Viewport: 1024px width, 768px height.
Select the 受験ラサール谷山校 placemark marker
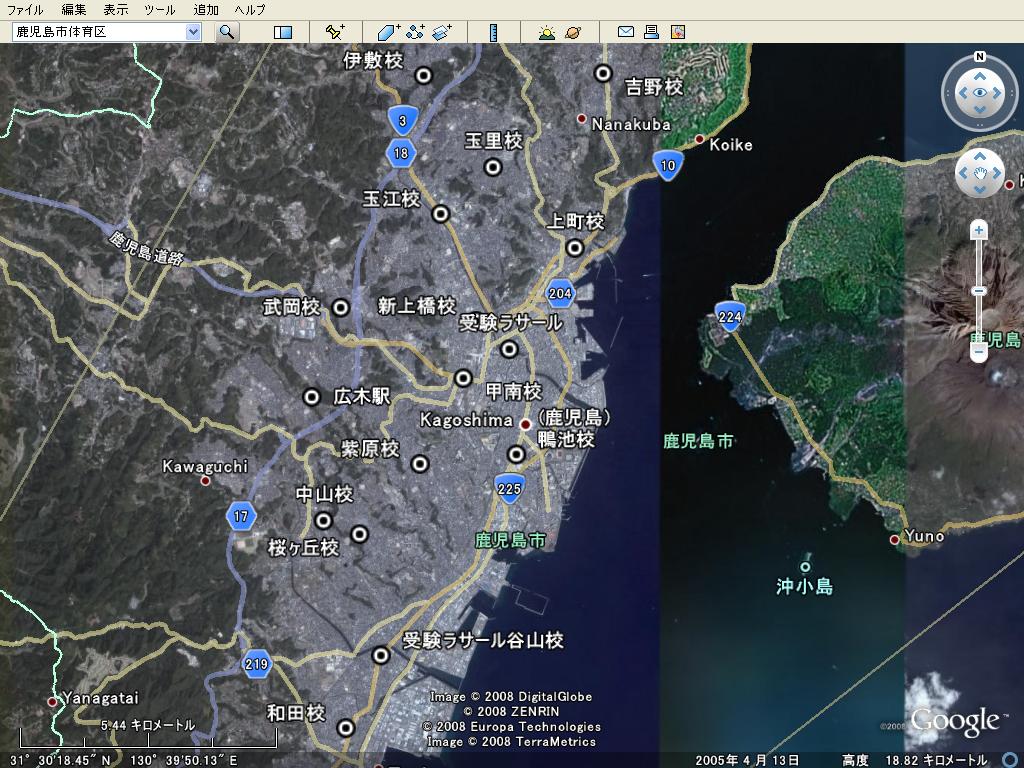381,655
